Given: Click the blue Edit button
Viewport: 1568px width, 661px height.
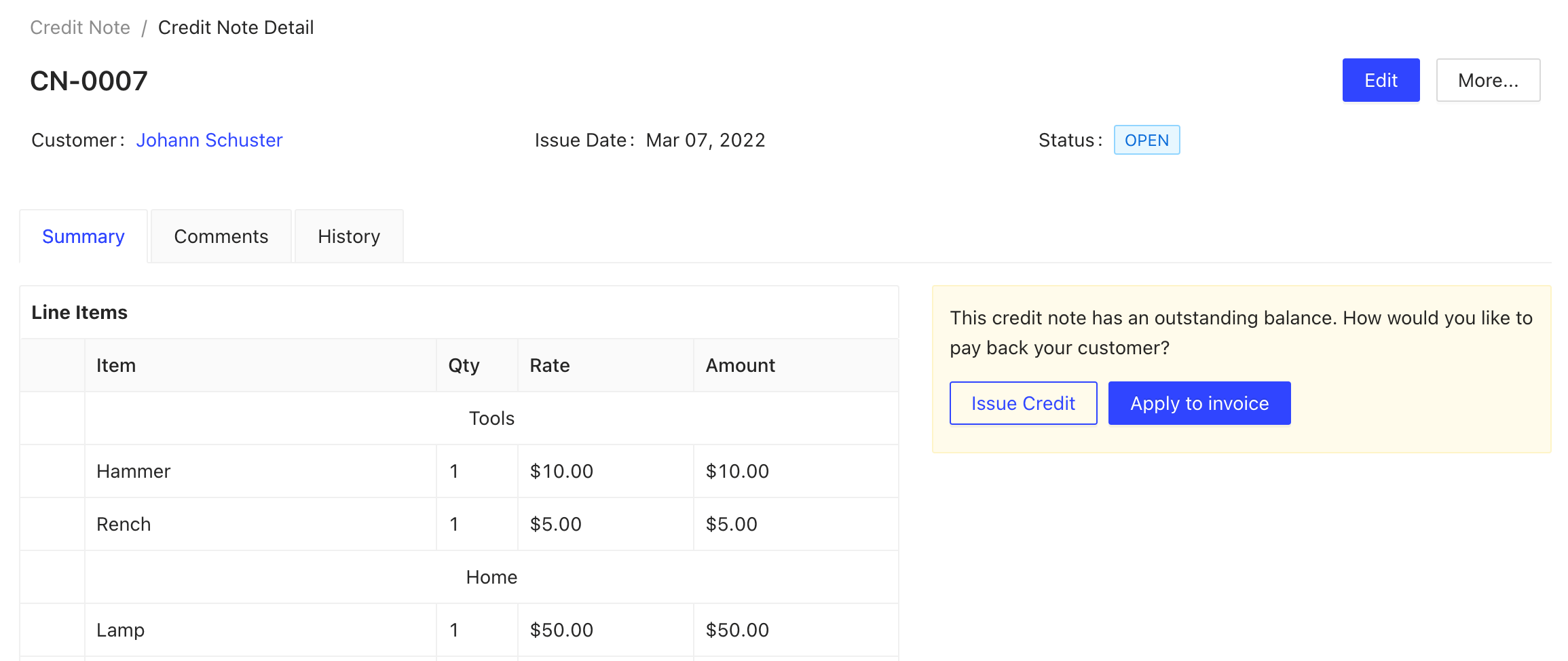Looking at the screenshot, I should pos(1380,80).
